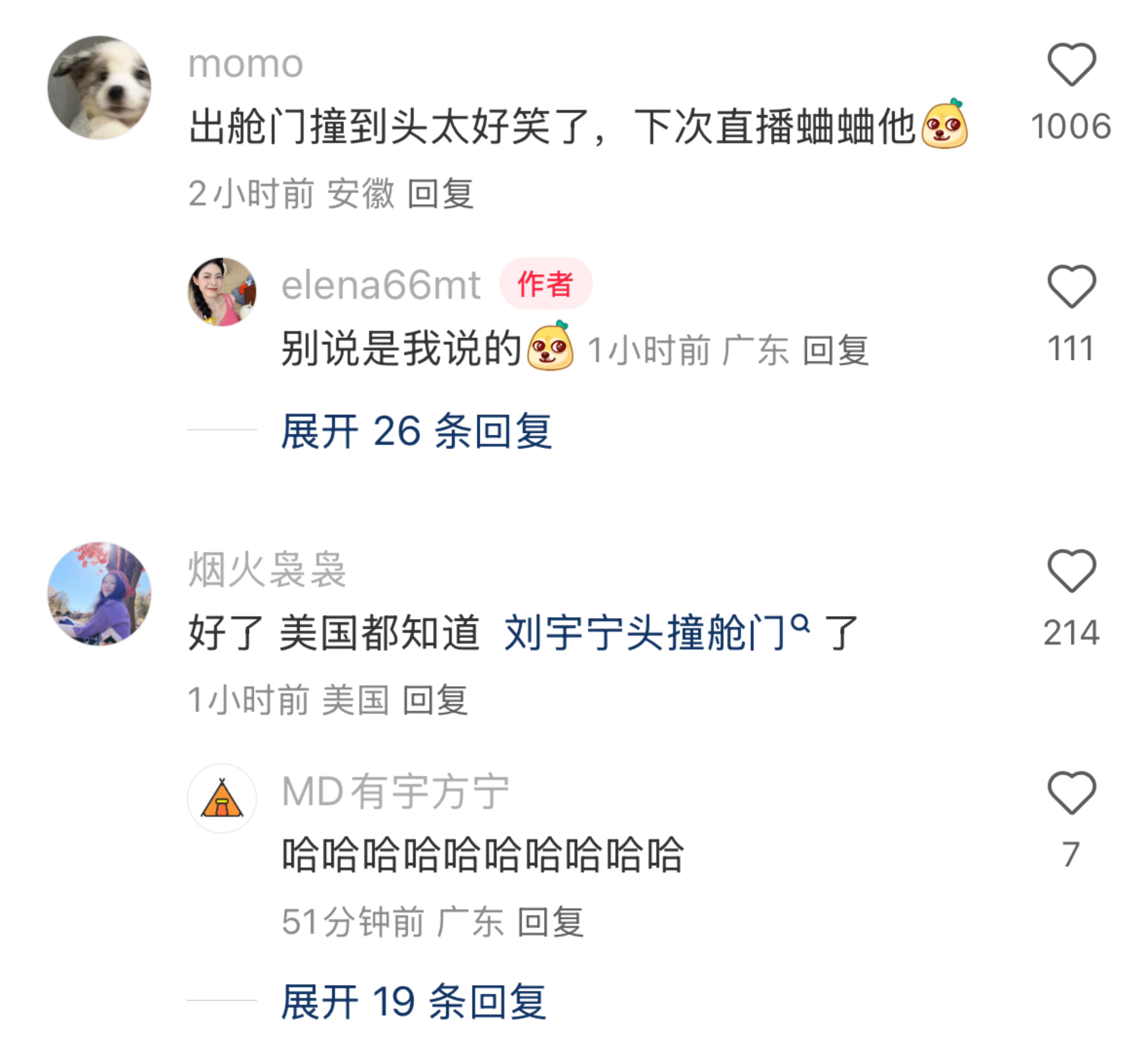Viewport: 1148px width, 1064px height.
Task: Like momo's comment with 1006 likes
Action: [1071, 65]
